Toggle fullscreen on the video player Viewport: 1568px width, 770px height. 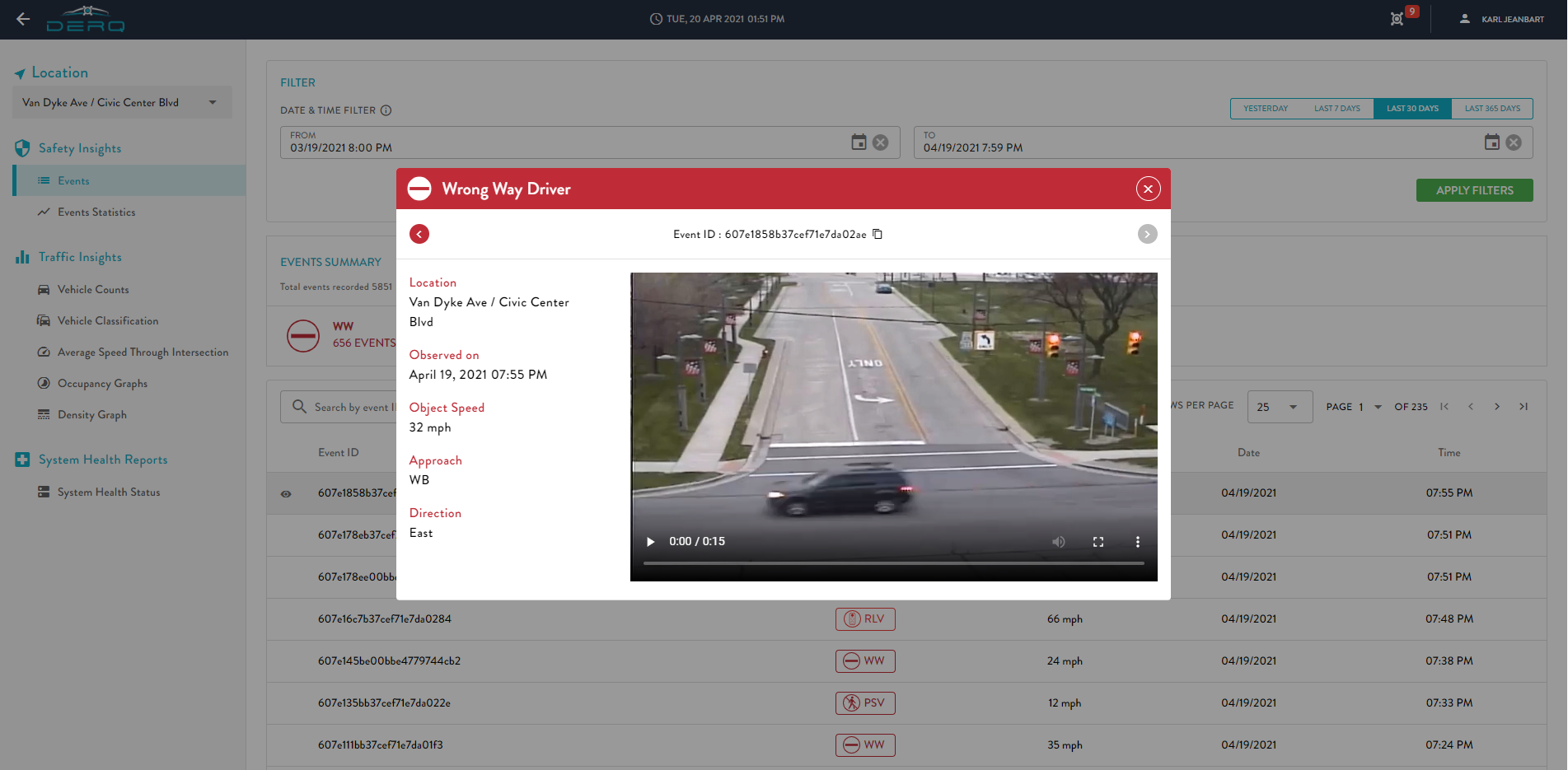click(x=1098, y=542)
